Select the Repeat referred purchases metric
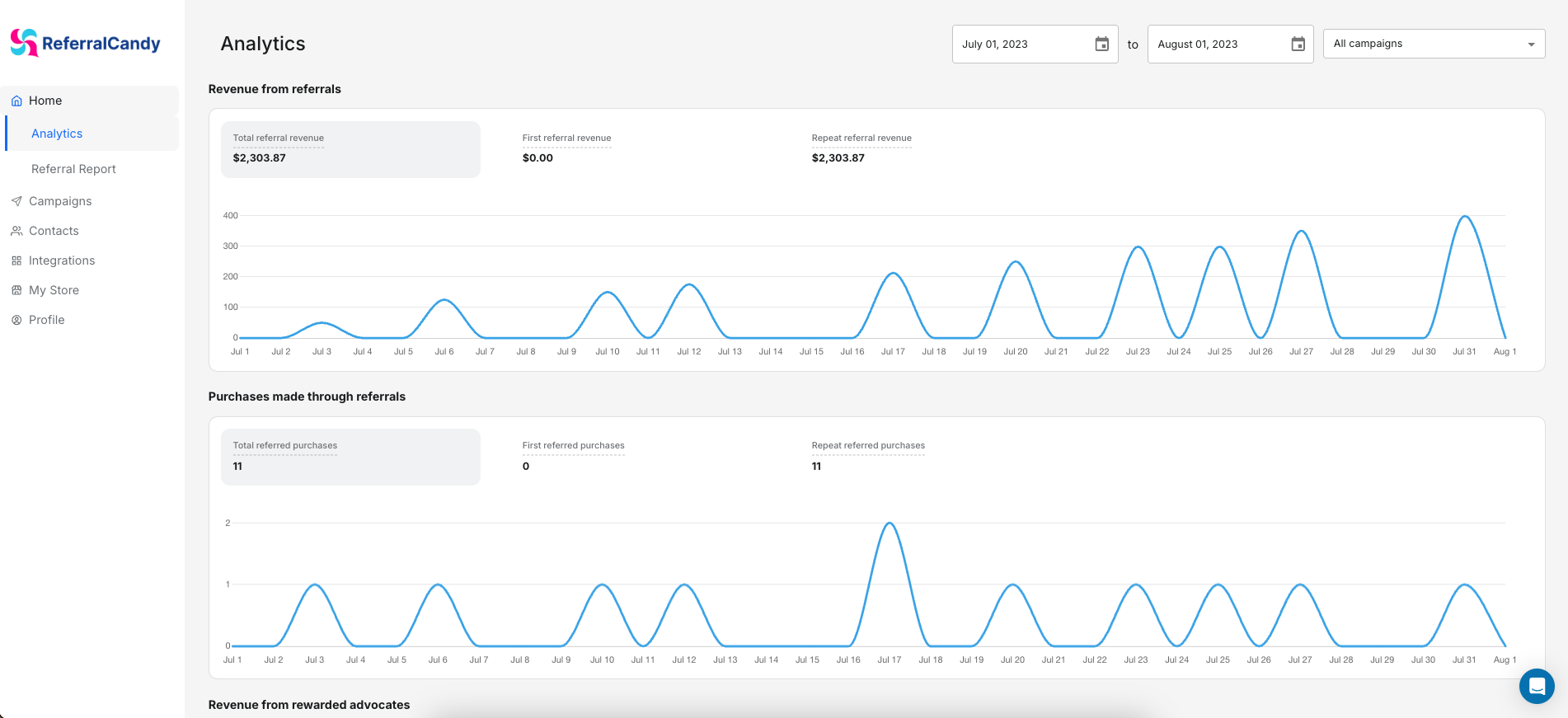Viewport: 1568px width, 718px height. [868, 456]
